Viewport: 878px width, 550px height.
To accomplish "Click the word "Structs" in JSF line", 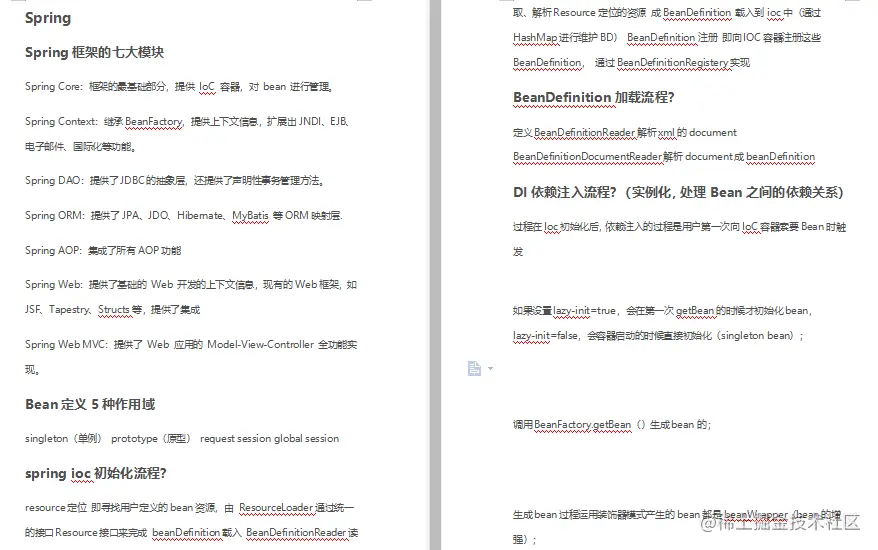I will 114,310.
